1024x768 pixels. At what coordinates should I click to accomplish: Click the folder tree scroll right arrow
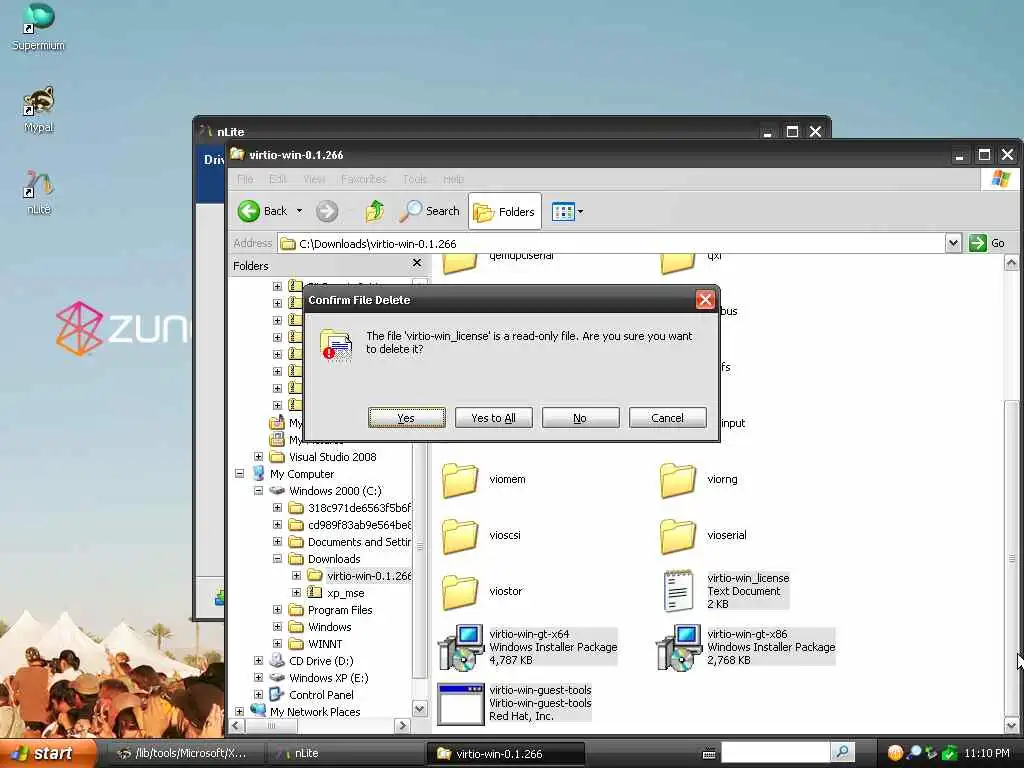click(x=403, y=726)
